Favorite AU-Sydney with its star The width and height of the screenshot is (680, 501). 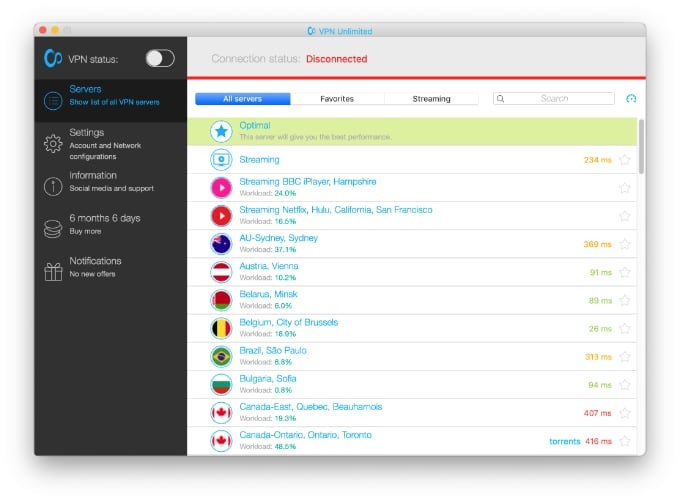[x=624, y=244]
